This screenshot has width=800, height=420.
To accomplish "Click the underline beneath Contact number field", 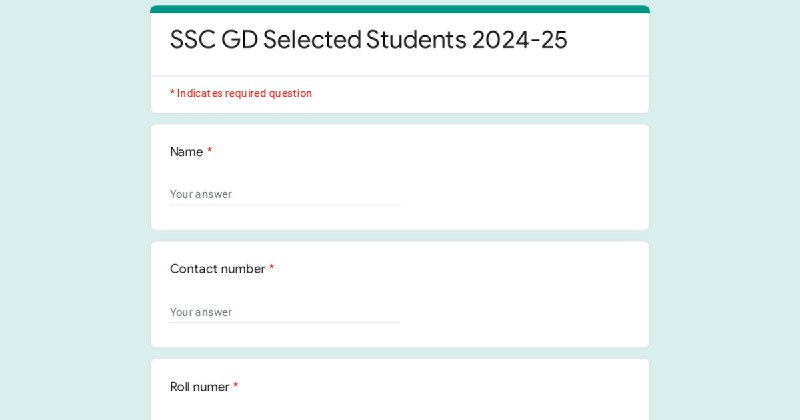I will tap(285, 322).
